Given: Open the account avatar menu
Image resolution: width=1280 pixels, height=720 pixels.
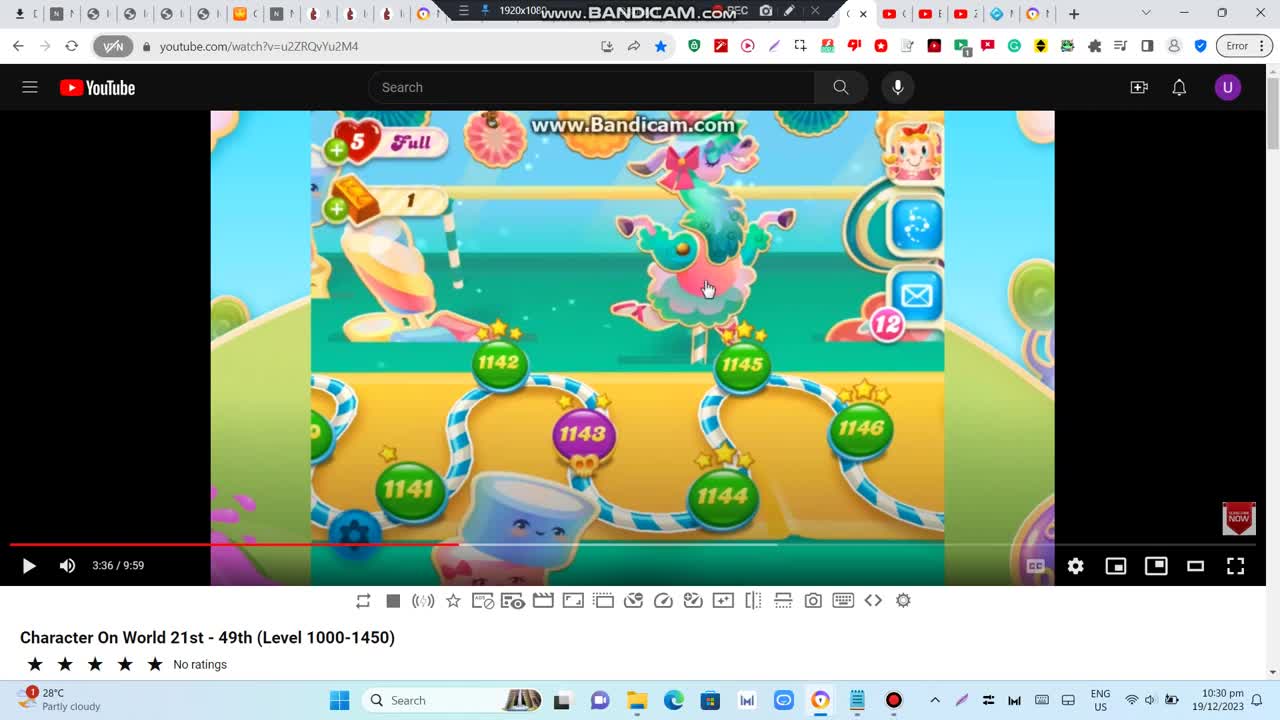Looking at the screenshot, I should [1227, 87].
